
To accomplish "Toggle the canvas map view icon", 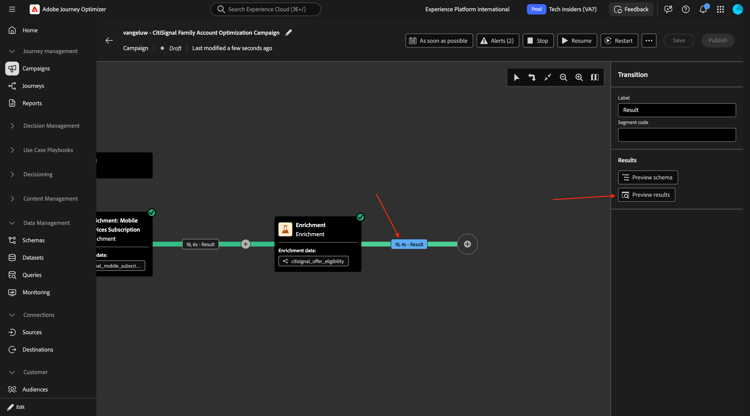I will coord(595,77).
